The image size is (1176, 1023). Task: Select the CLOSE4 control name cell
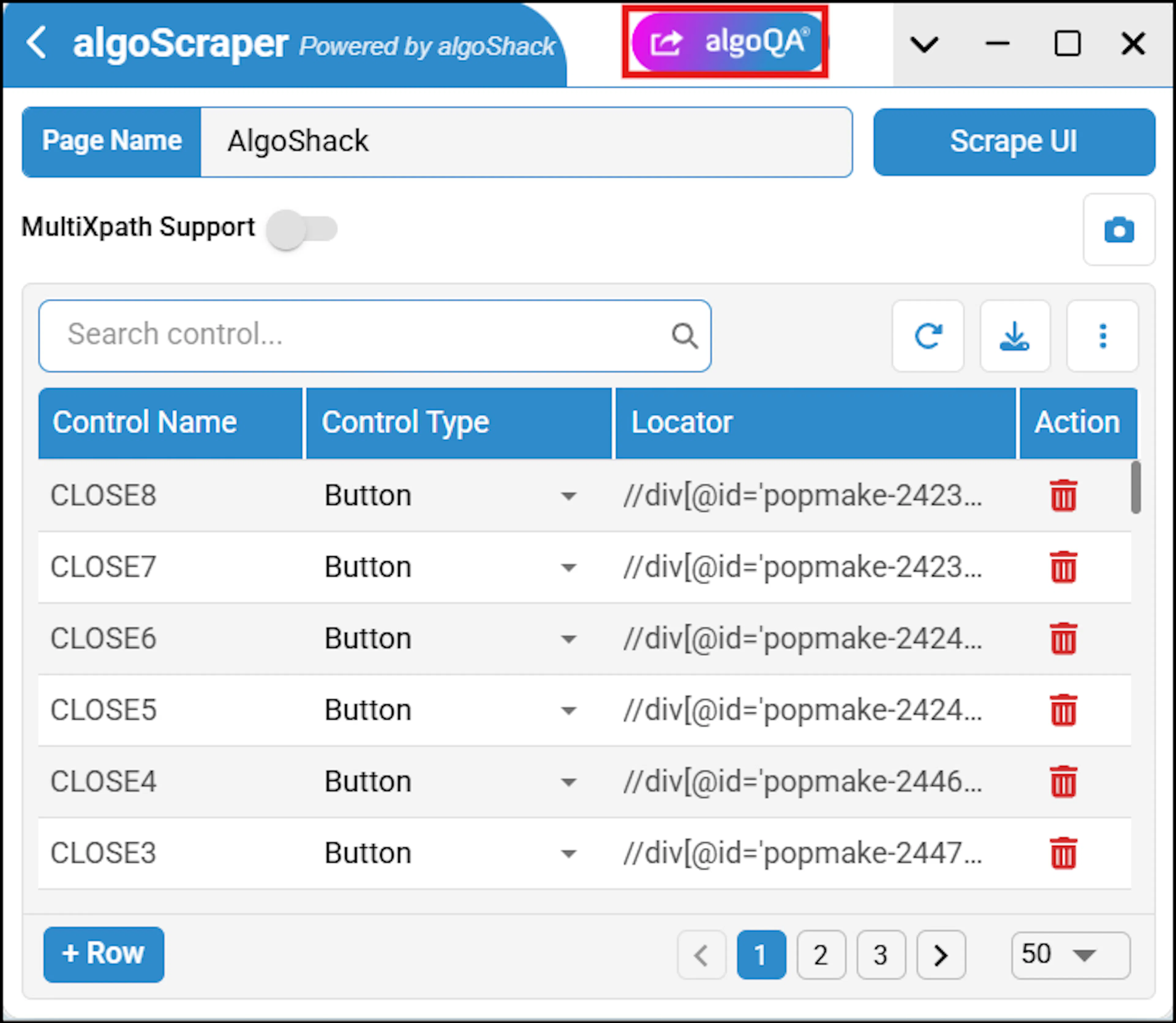[x=103, y=782]
